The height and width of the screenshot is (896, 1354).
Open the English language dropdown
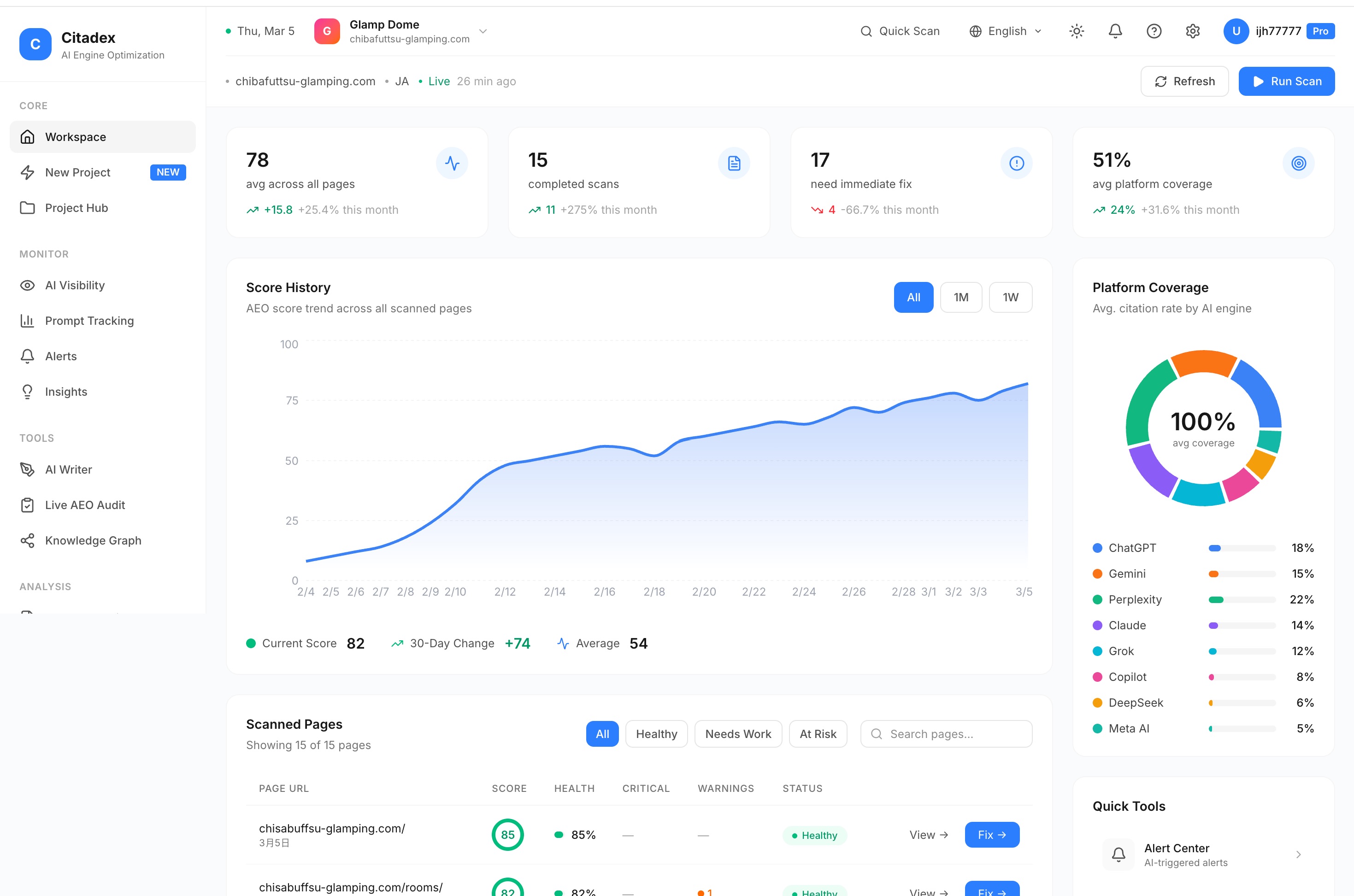coord(1006,31)
